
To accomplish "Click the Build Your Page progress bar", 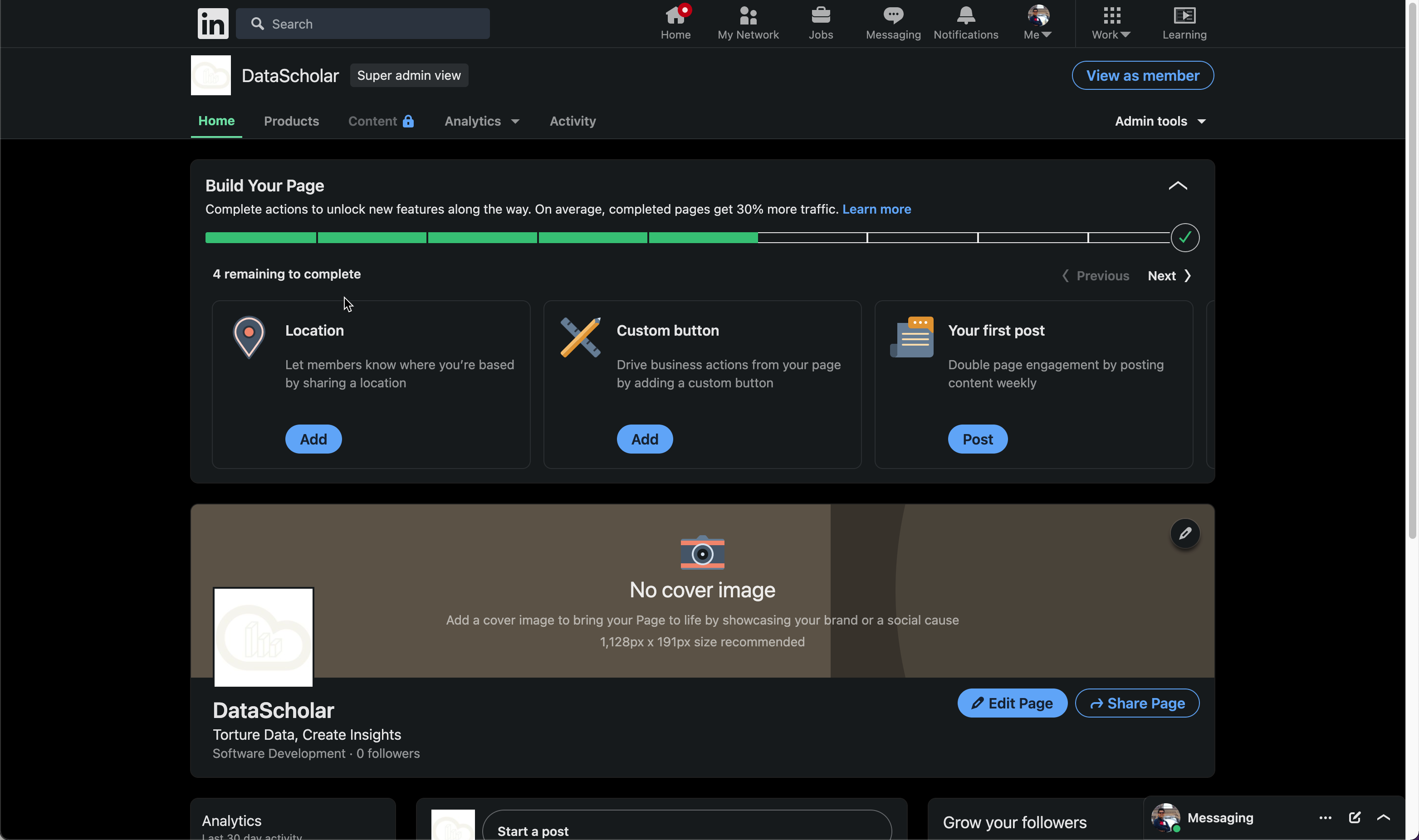I will click(687, 238).
